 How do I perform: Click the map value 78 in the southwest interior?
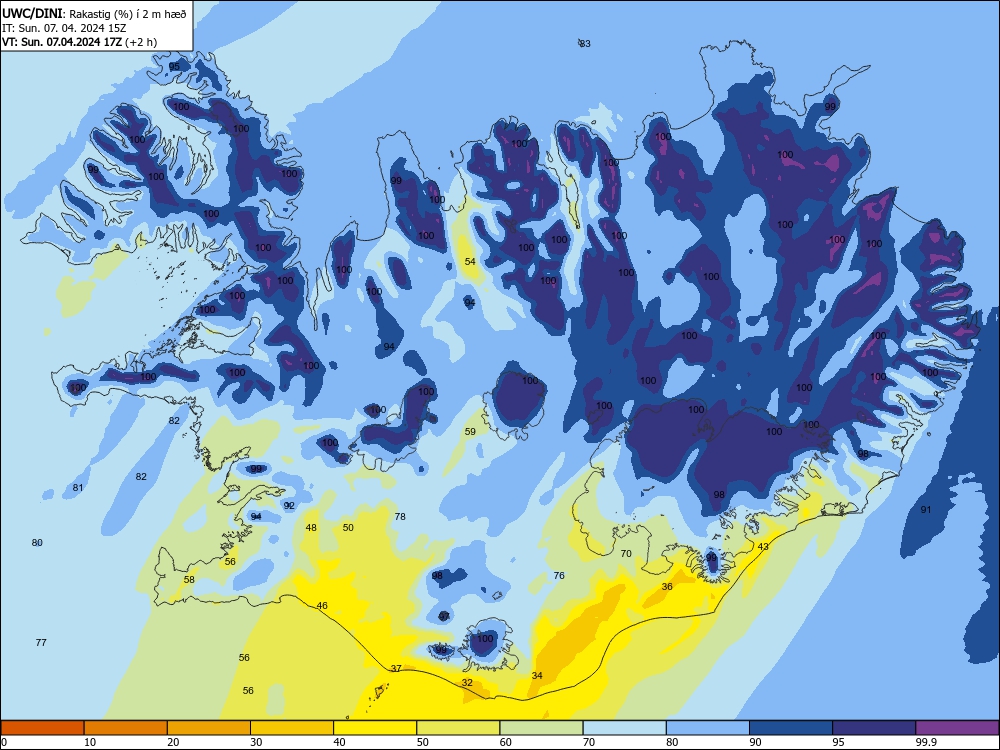[400, 516]
